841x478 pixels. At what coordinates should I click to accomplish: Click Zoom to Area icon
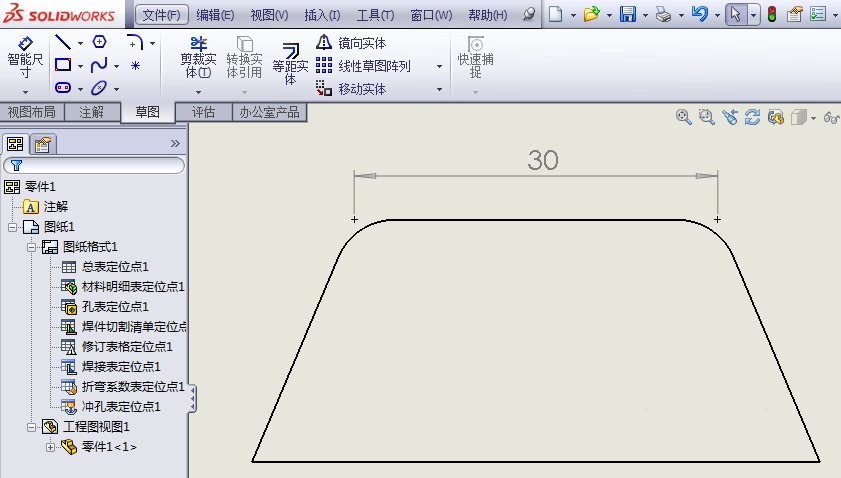tap(706, 117)
